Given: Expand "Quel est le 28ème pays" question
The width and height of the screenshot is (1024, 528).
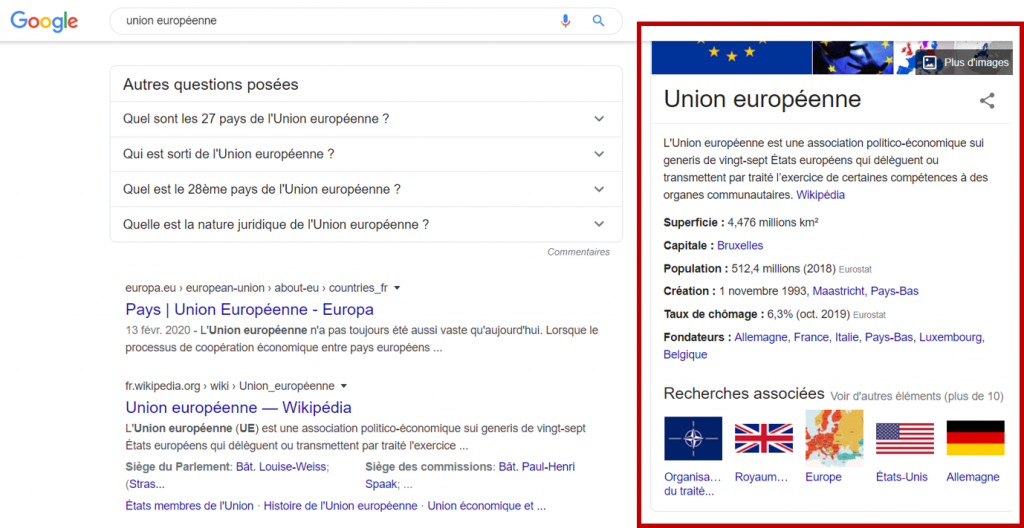Looking at the screenshot, I should (x=599, y=189).
